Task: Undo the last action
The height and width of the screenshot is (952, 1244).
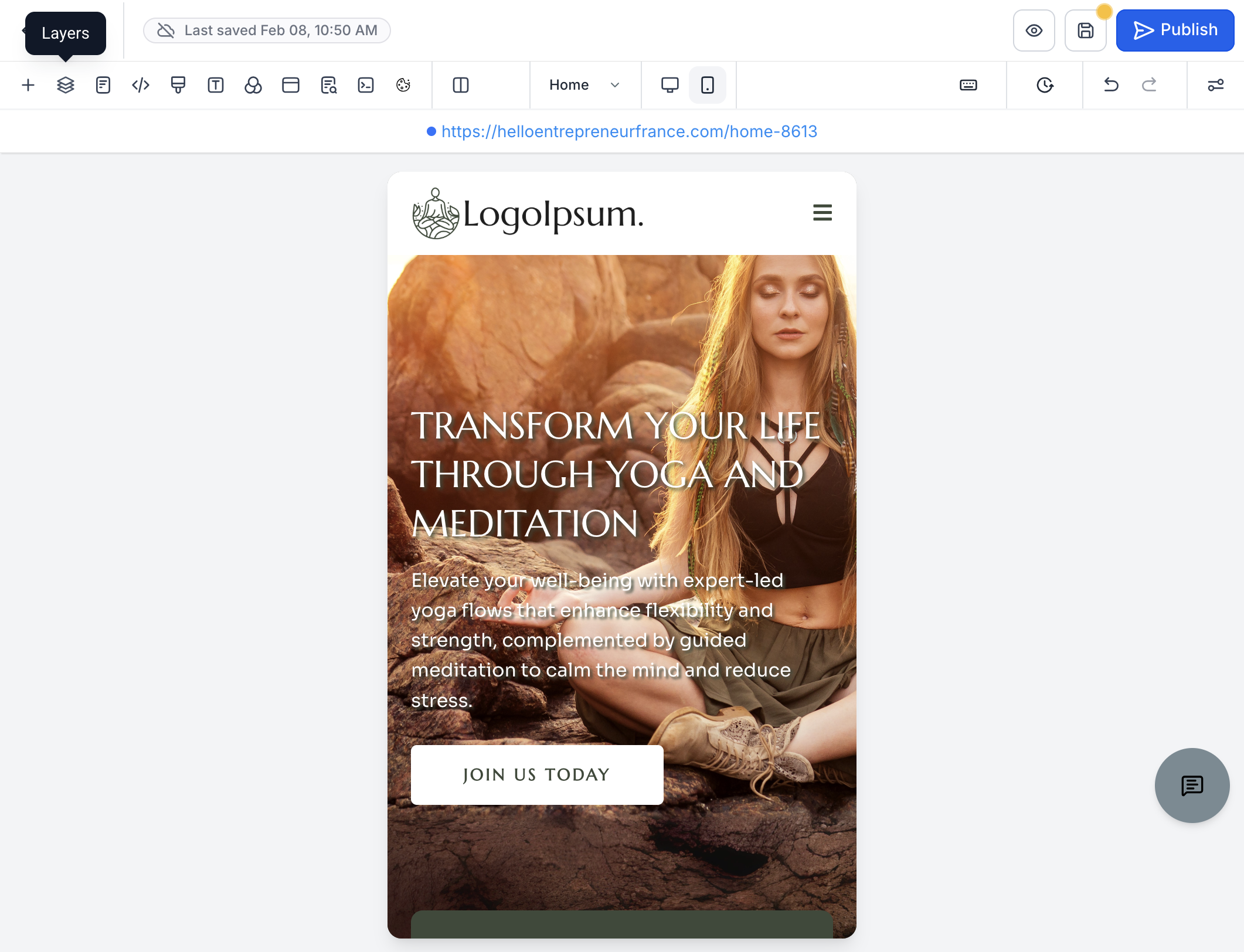Action: [x=1112, y=85]
